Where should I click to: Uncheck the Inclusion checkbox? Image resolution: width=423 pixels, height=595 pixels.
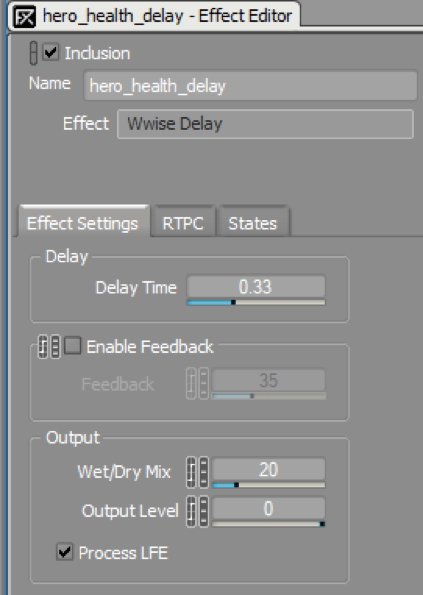(x=51, y=52)
